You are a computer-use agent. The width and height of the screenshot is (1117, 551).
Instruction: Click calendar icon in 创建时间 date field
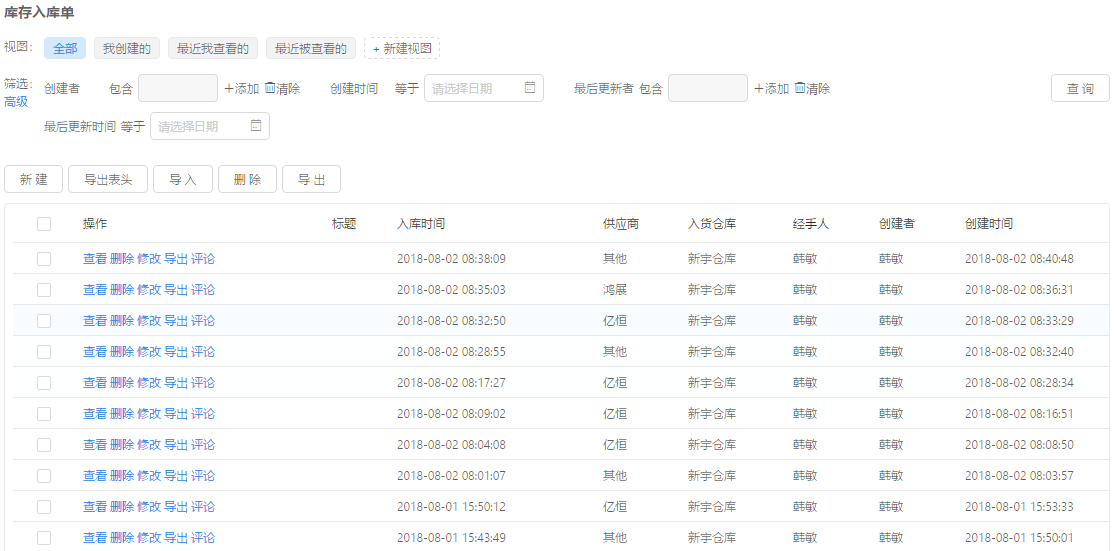coord(530,88)
